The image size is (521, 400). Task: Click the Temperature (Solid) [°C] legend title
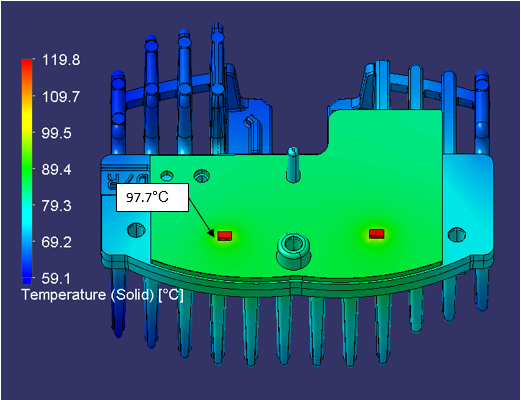(x=102, y=295)
